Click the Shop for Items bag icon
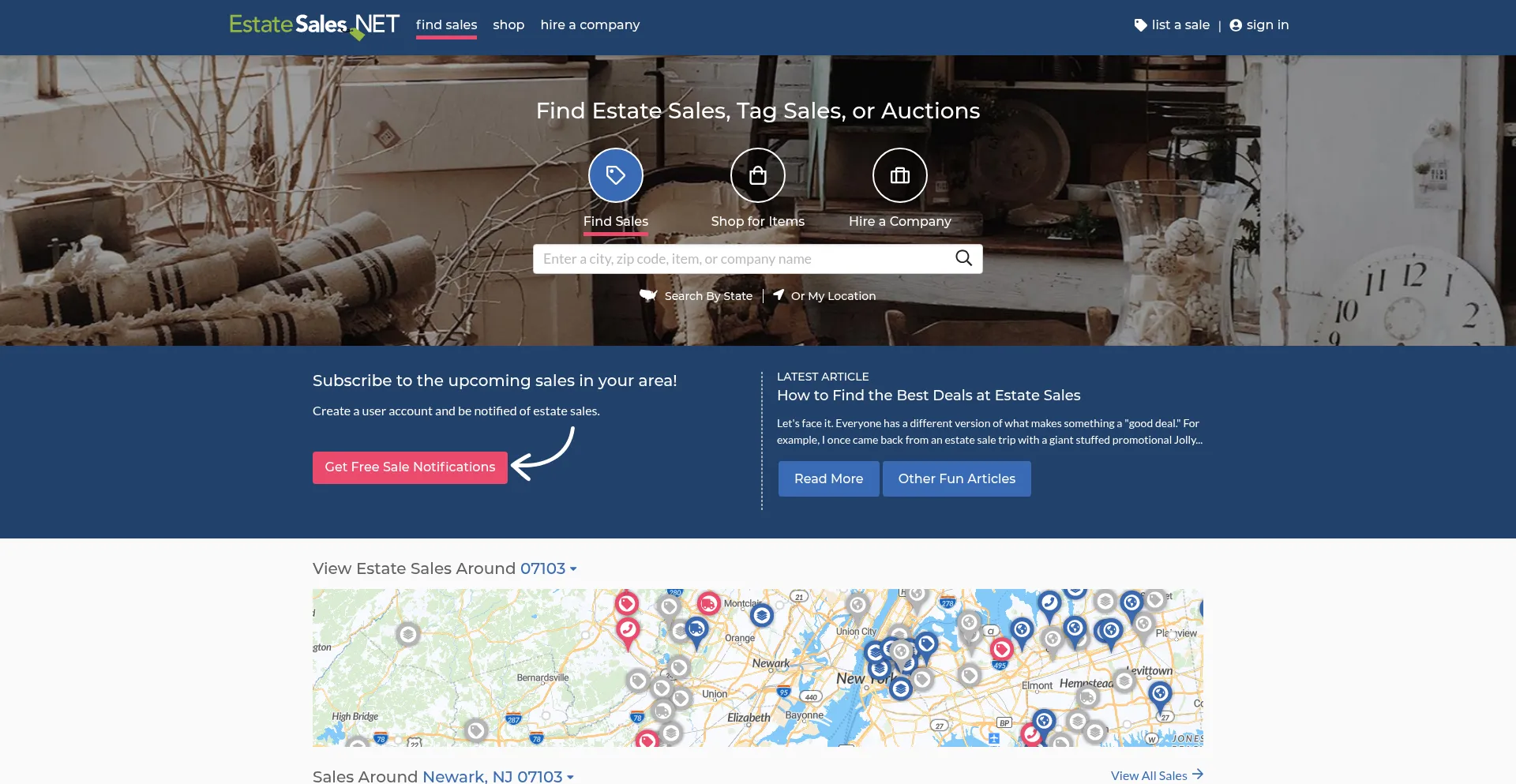This screenshot has width=1516, height=784. [757, 175]
